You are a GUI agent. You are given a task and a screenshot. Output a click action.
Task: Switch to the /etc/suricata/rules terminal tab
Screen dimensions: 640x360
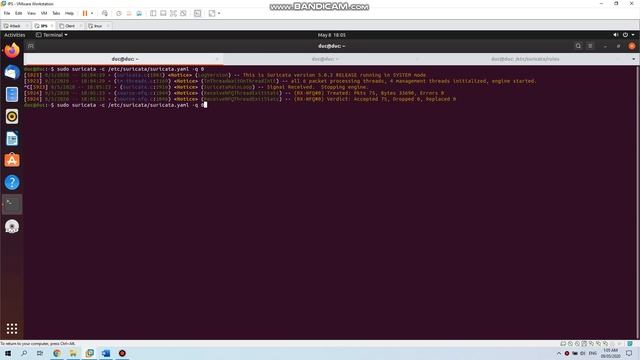[525, 59]
